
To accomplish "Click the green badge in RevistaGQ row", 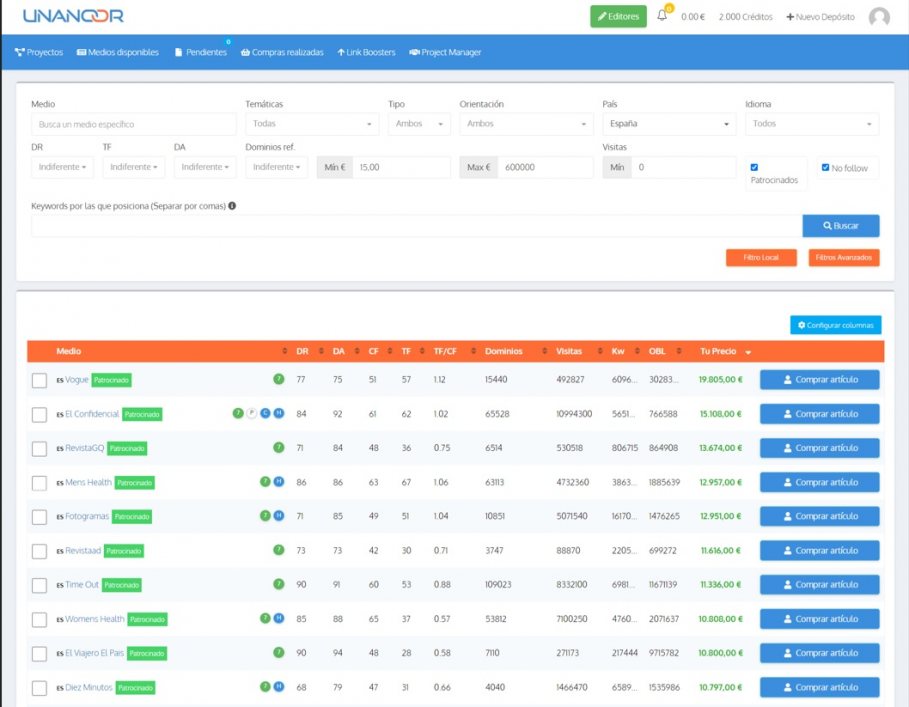I will click(x=279, y=447).
